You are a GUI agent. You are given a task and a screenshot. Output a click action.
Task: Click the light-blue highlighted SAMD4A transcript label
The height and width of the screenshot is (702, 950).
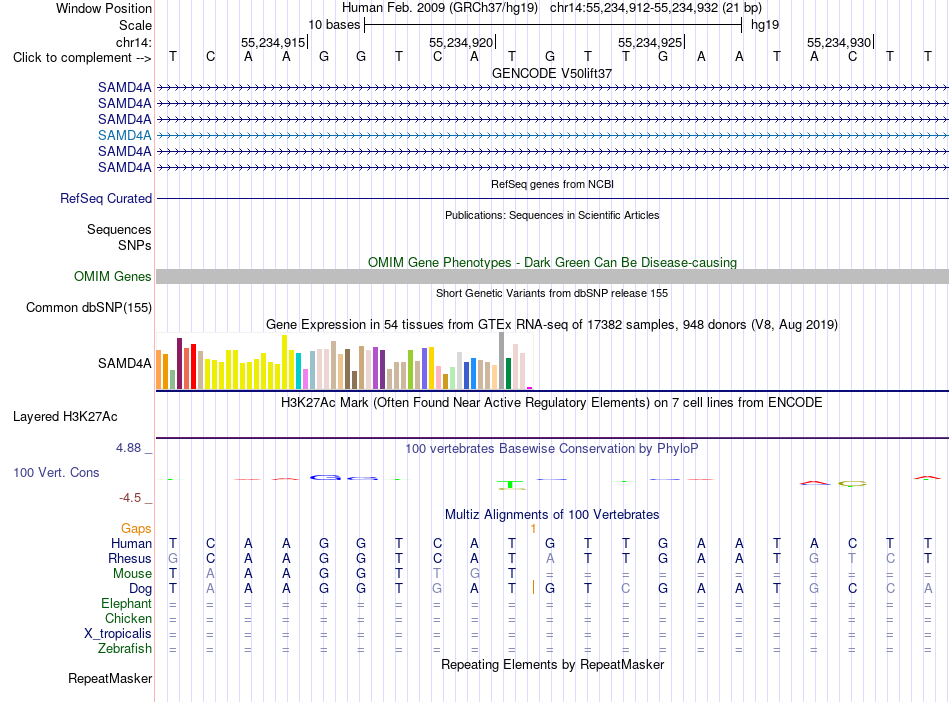click(125, 135)
